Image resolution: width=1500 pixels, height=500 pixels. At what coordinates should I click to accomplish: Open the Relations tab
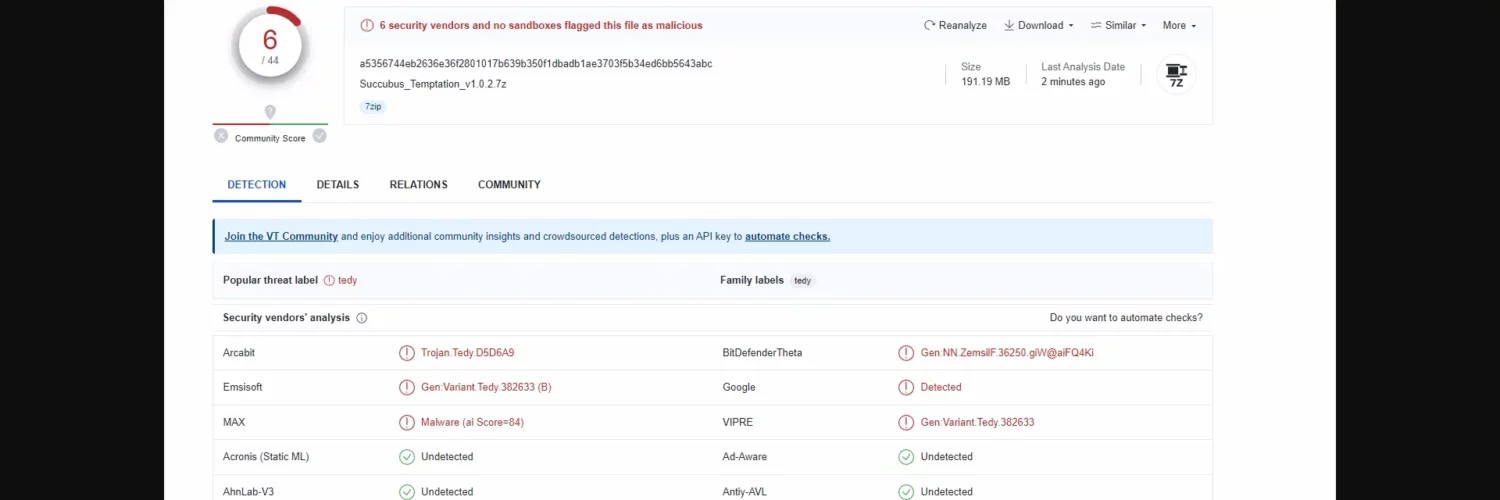click(x=418, y=185)
